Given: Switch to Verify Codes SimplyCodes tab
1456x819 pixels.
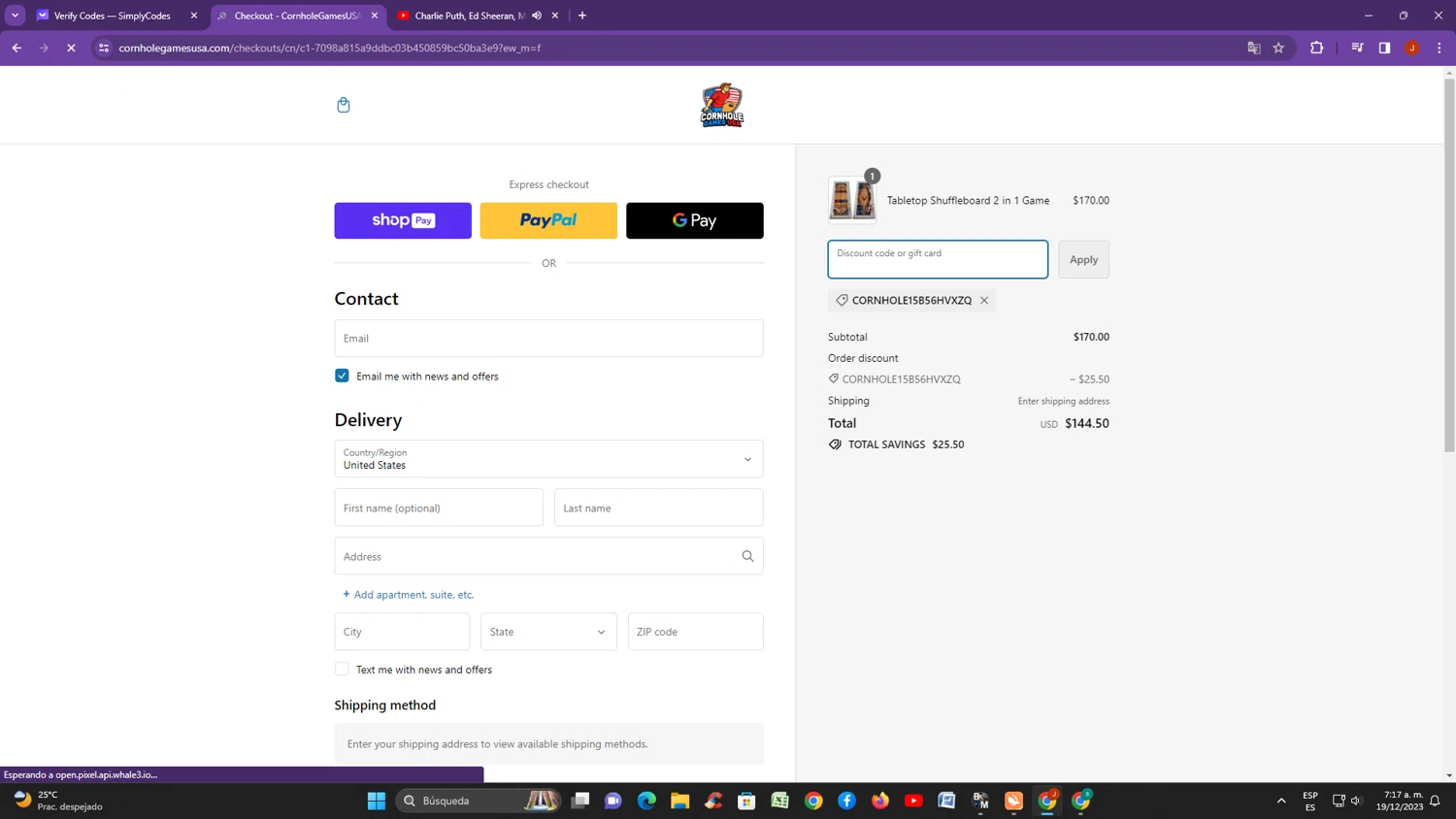Looking at the screenshot, I should click(x=112, y=16).
